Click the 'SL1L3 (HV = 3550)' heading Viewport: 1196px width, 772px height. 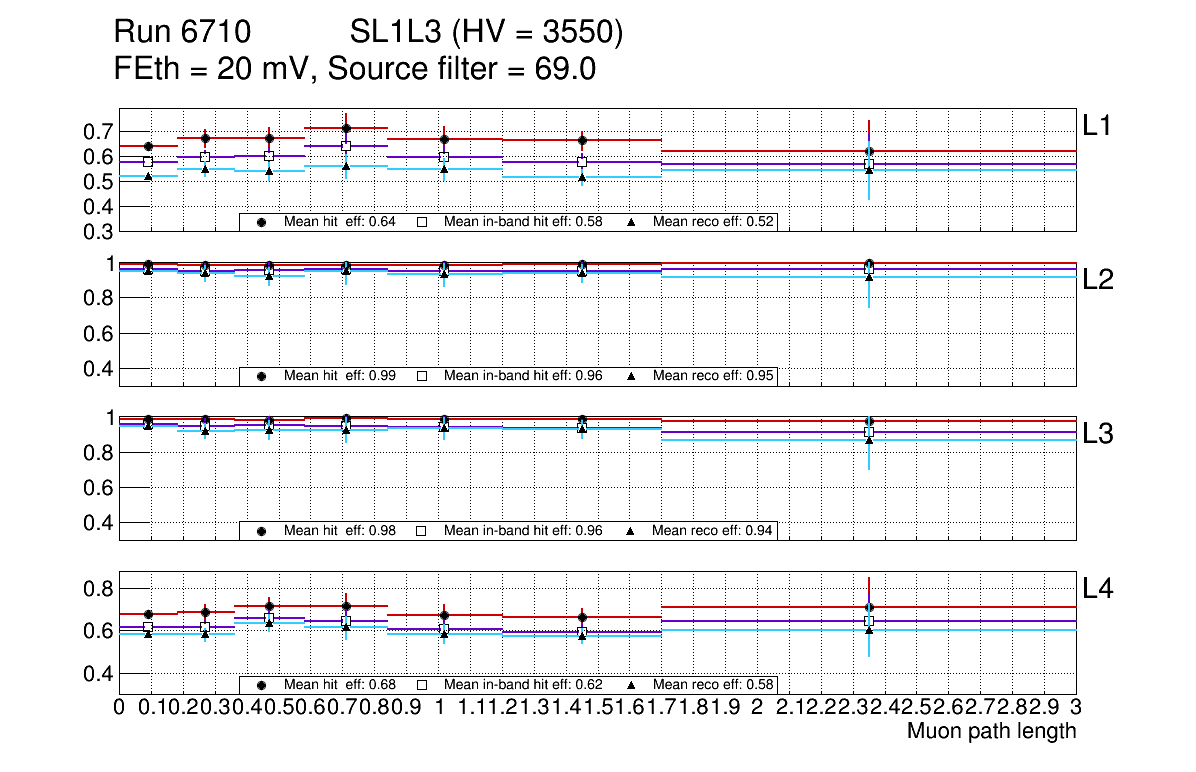(486, 33)
